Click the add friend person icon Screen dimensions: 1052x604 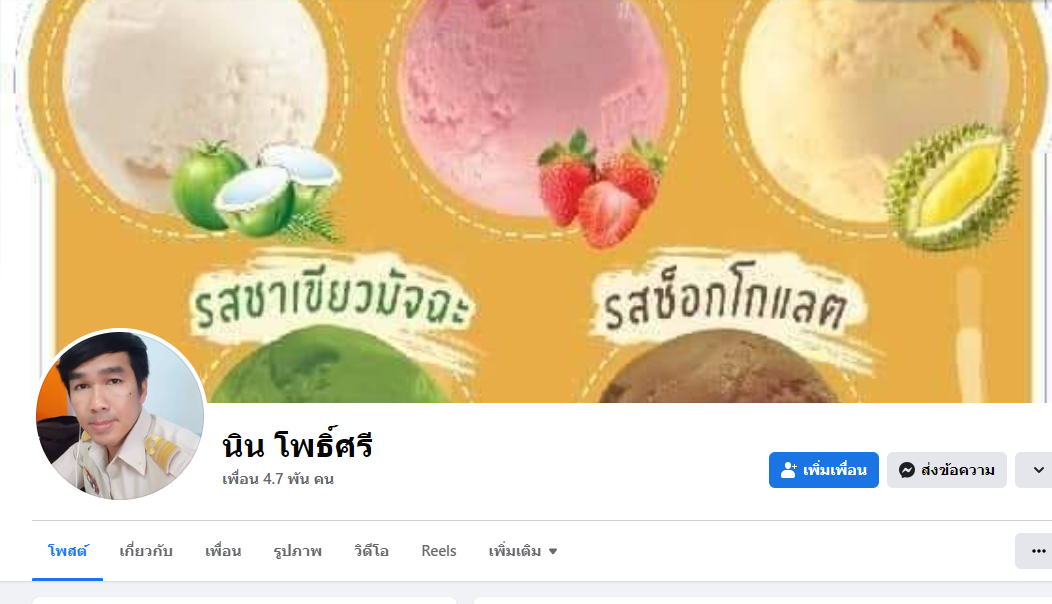coord(789,470)
